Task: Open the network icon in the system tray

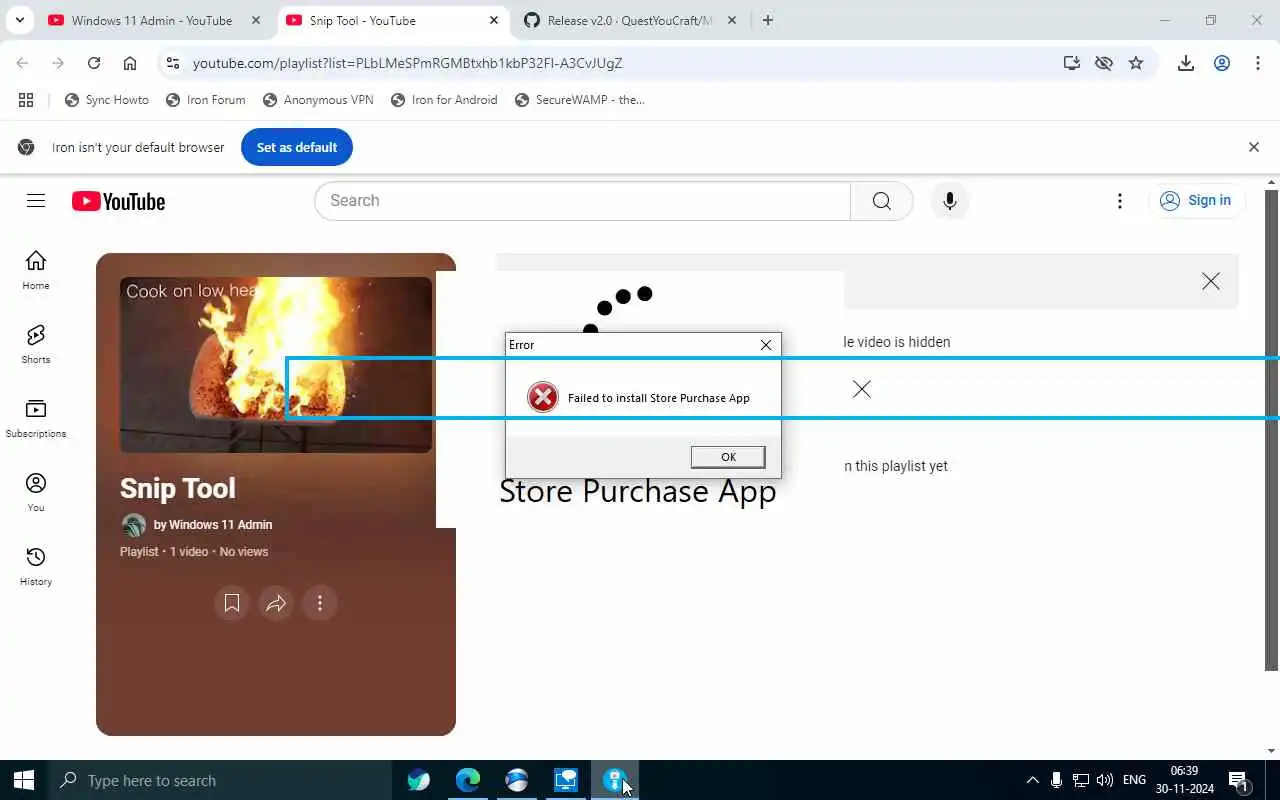Action: (1080, 780)
